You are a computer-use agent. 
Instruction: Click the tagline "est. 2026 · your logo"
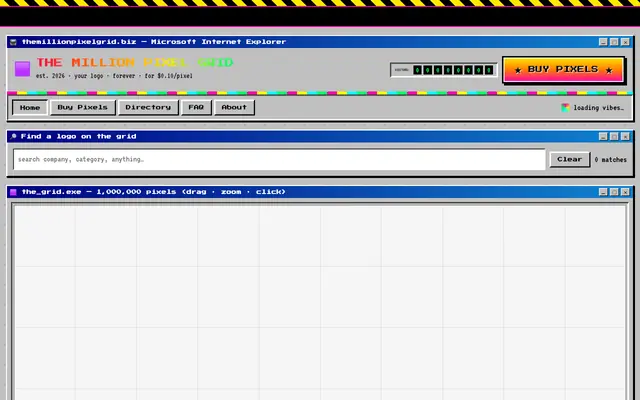(x=69, y=76)
